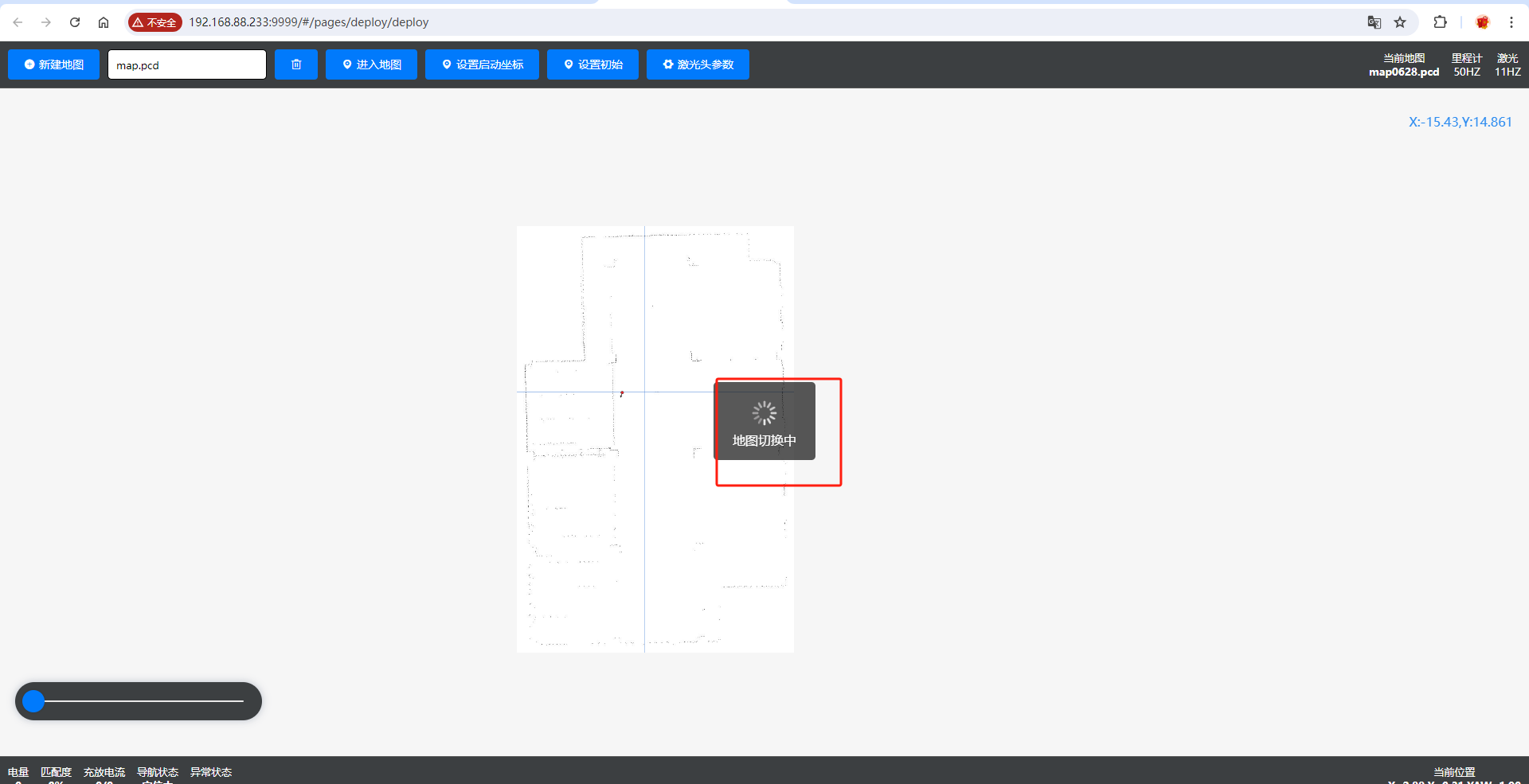The image size is (1529, 784).
Task: Bookmark this page with star icon
Action: click(1400, 22)
